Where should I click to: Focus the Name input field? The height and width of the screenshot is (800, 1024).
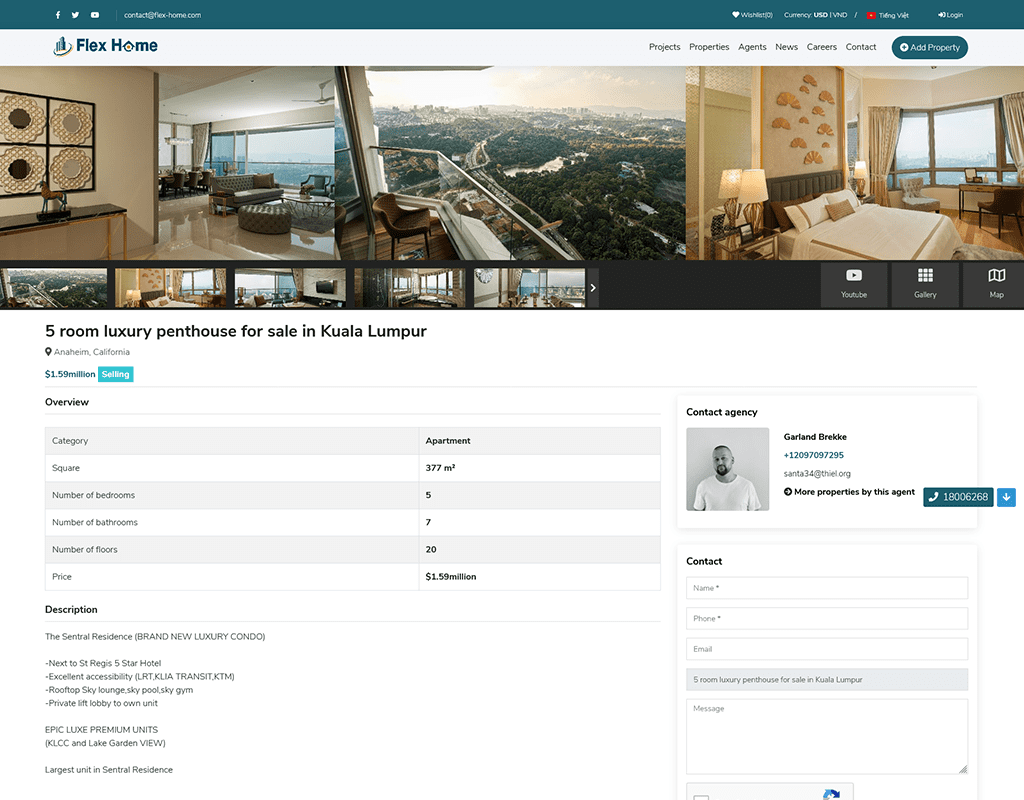827,588
